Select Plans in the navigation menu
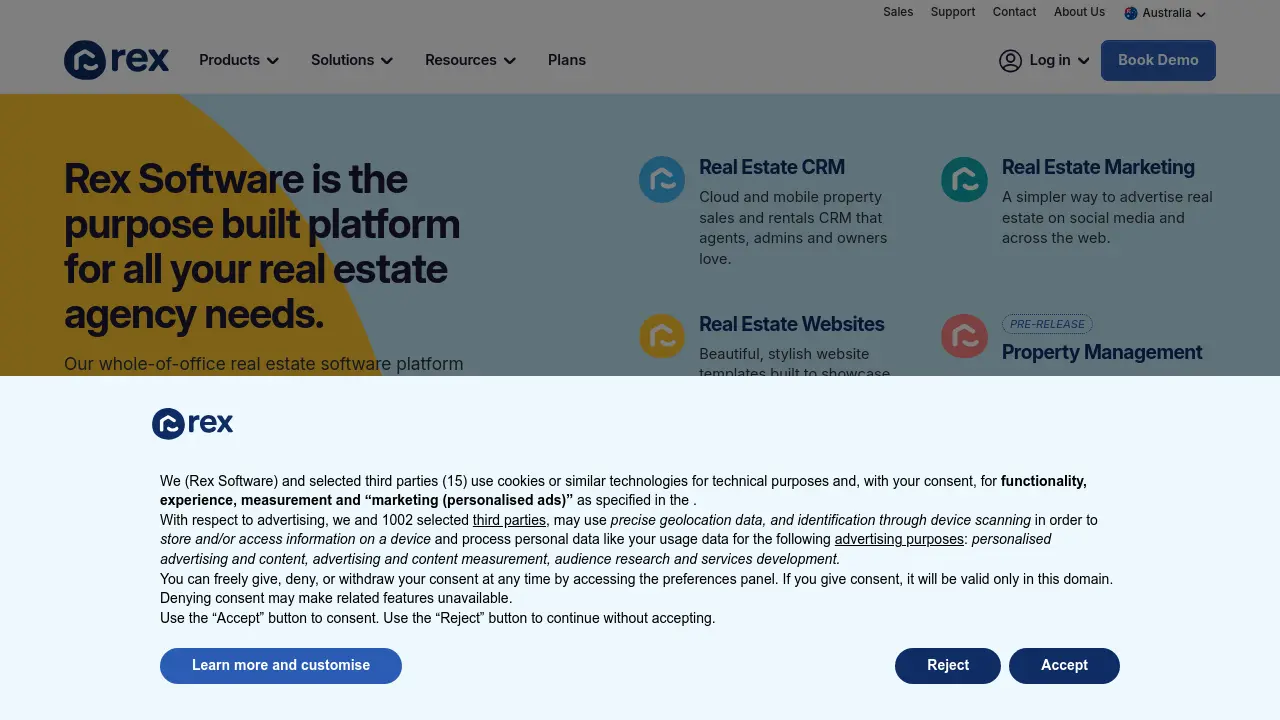This screenshot has height=720, width=1280. [567, 60]
